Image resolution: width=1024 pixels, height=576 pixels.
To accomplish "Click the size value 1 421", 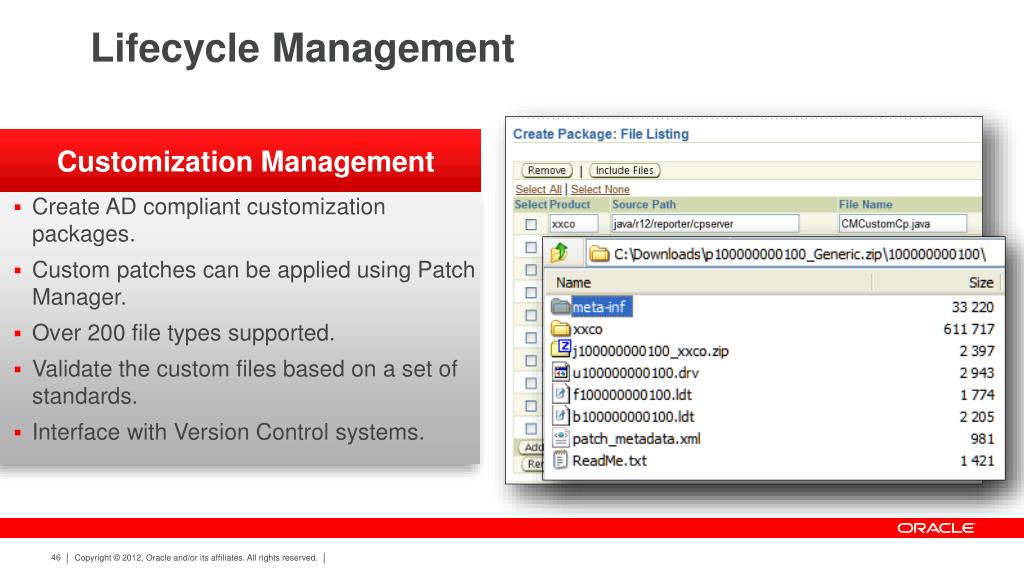I will 977,460.
